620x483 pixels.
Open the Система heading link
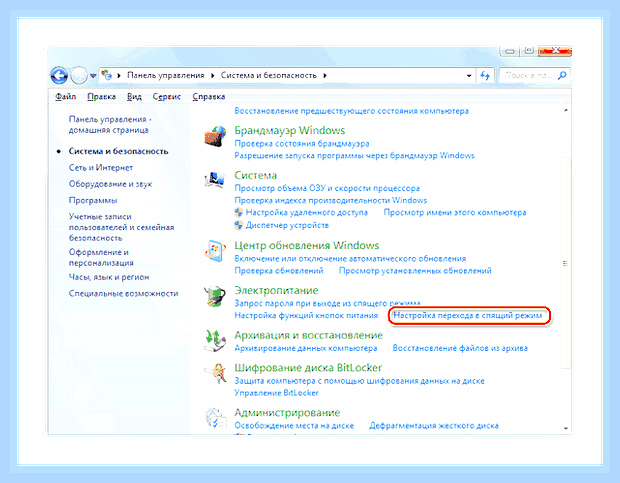pyautogui.click(x=255, y=175)
